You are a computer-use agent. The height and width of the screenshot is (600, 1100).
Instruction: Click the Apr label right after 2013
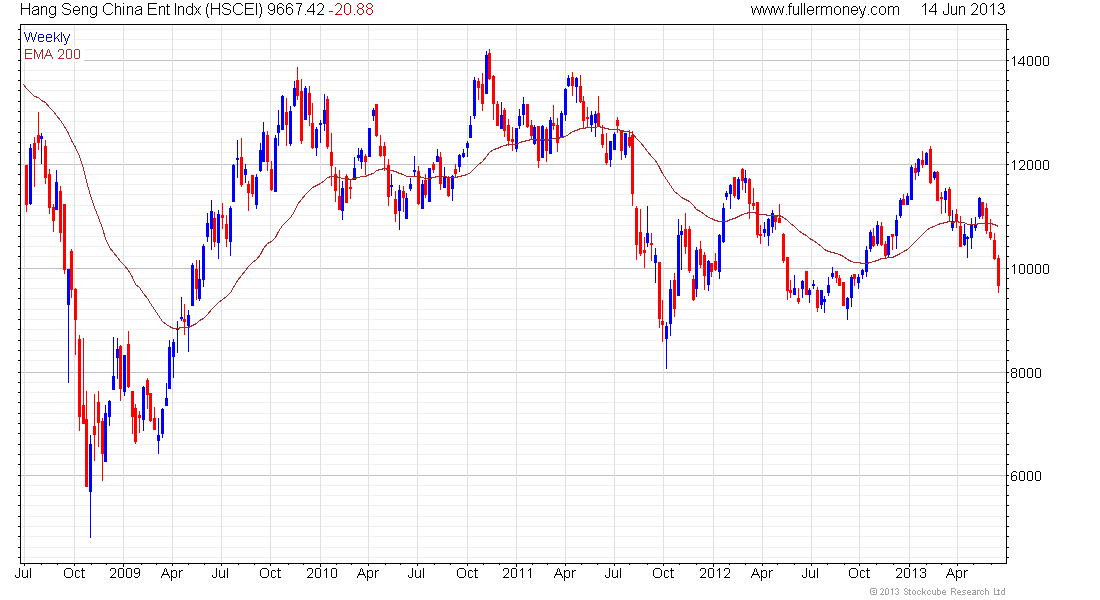coord(957,573)
